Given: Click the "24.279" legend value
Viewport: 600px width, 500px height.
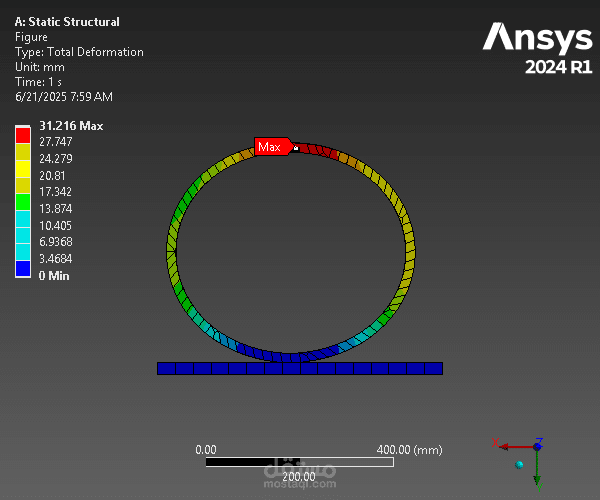Looking at the screenshot, I should pos(56,159).
